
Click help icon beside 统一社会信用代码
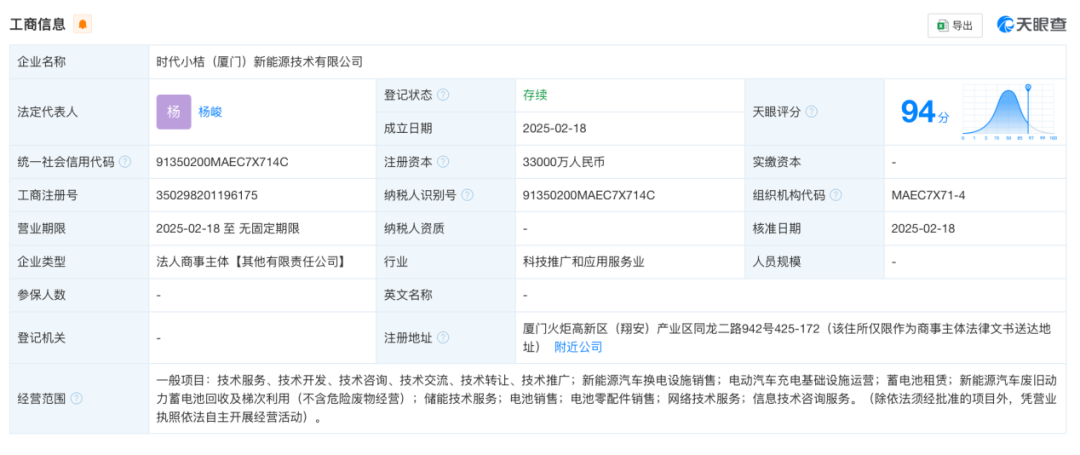click(x=125, y=162)
